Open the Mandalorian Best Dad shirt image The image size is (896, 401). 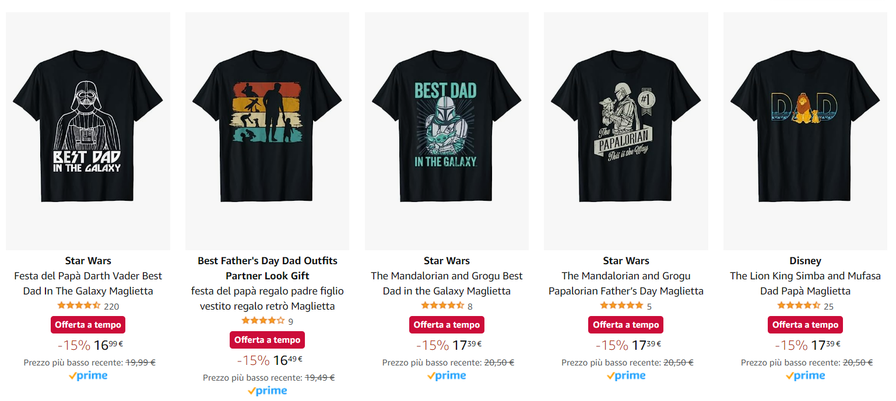pyautogui.click(x=448, y=130)
